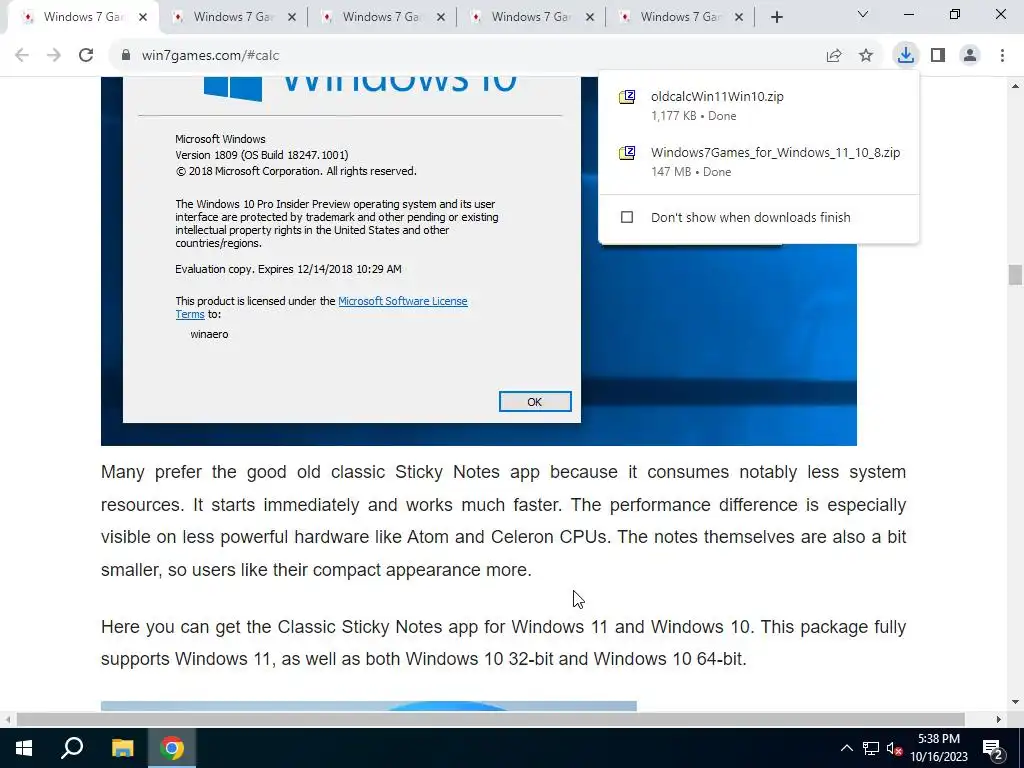This screenshot has height=768, width=1024.
Task: Click the address bar URL win7games.com/#calc
Action: [210, 56]
